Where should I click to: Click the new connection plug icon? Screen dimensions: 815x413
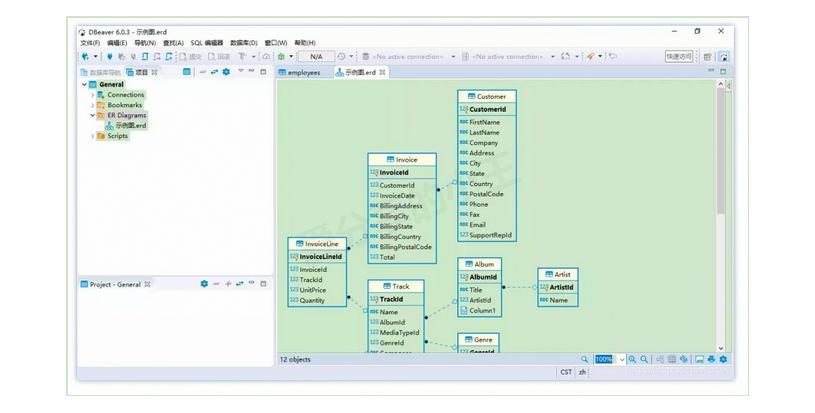[x=86, y=56]
